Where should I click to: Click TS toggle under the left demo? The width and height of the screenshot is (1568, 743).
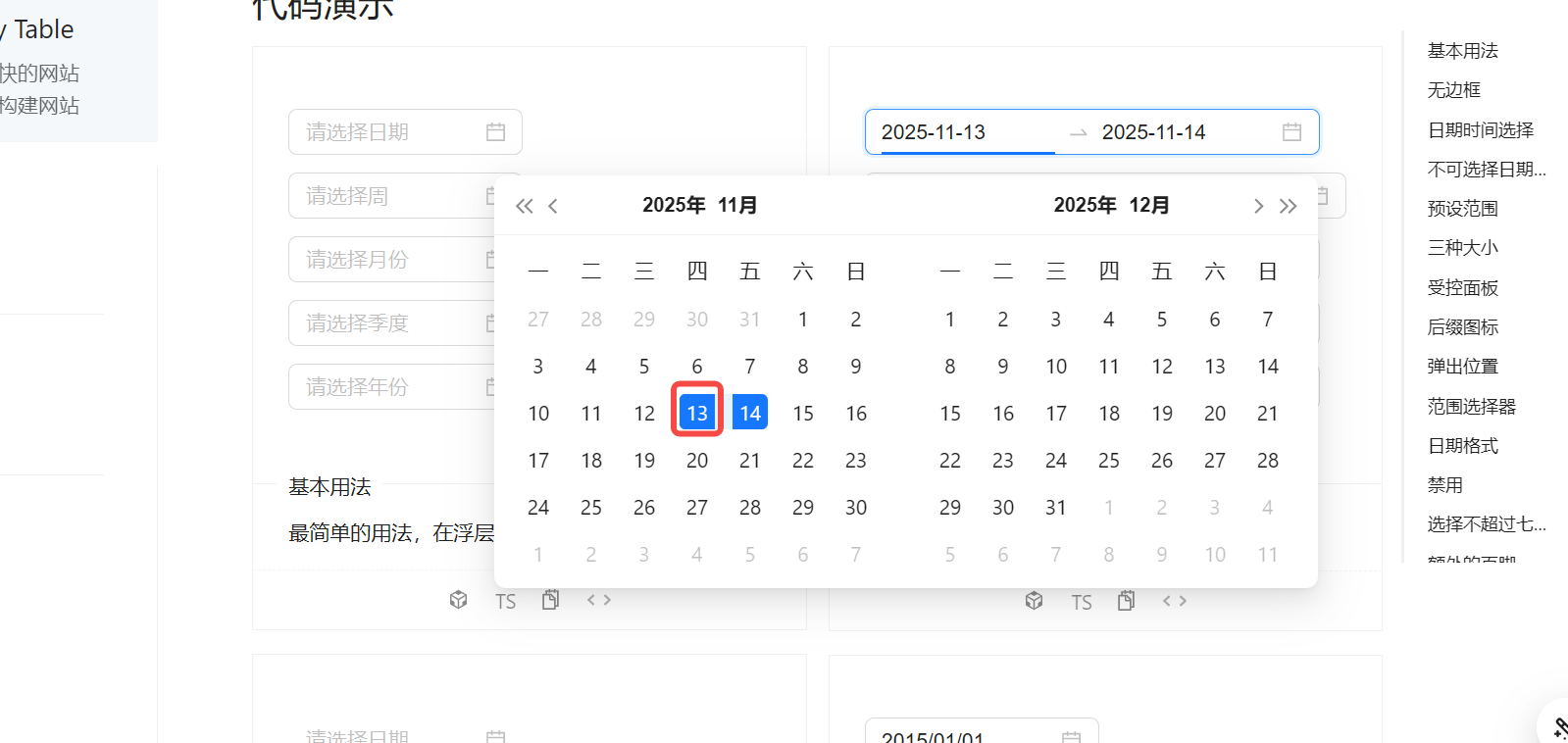coord(505,602)
